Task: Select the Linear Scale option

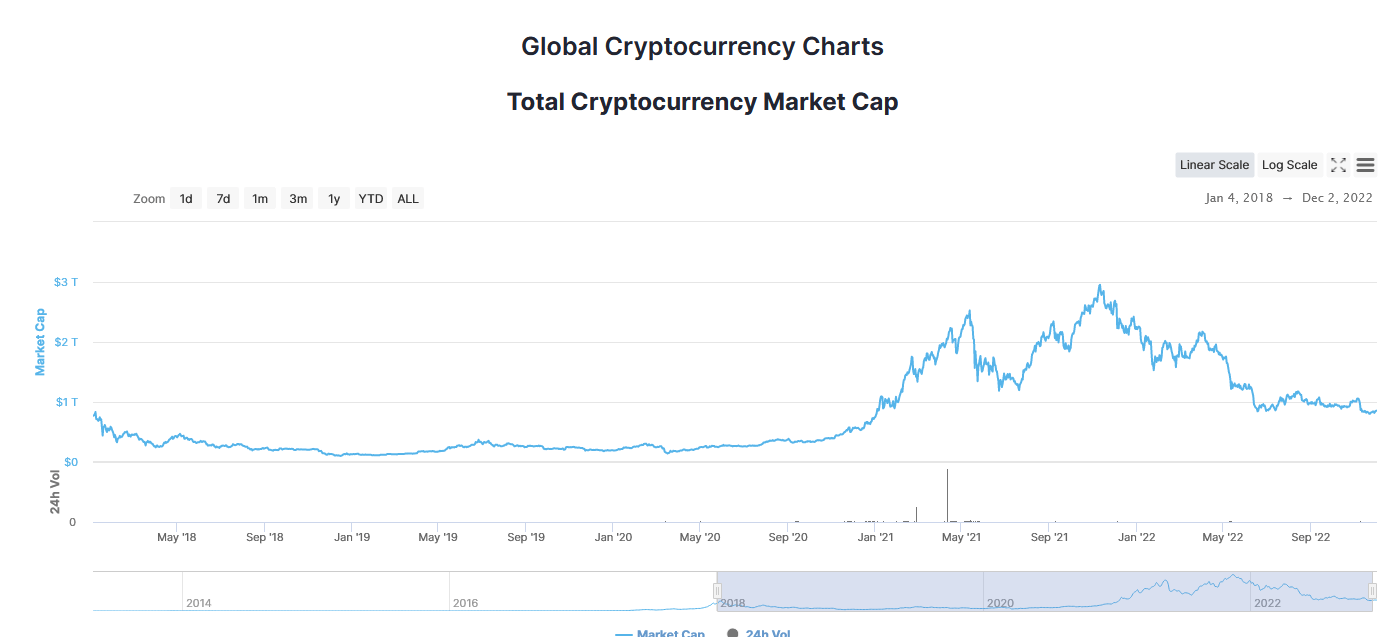Action: [1214, 165]
